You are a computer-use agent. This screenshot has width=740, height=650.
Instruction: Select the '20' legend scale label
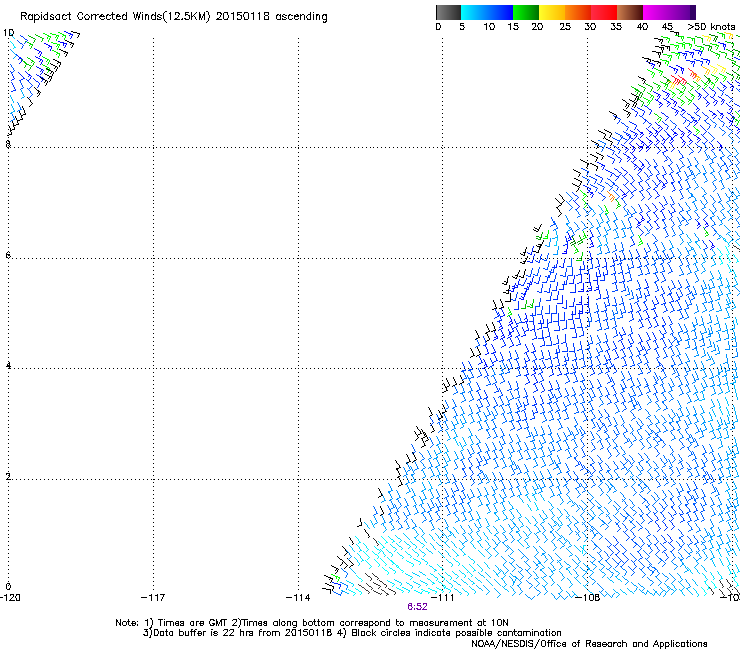pyautogui.click(x=537, y=27)
